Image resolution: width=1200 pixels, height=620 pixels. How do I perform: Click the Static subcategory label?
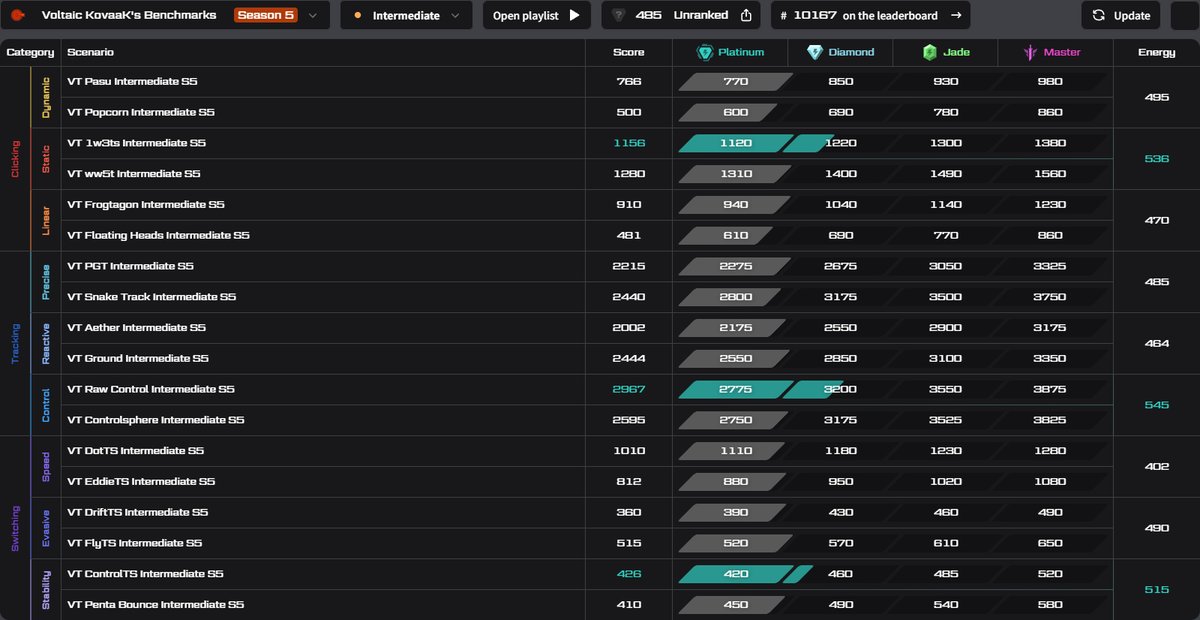pyautogui.click(x=46, y=158)
